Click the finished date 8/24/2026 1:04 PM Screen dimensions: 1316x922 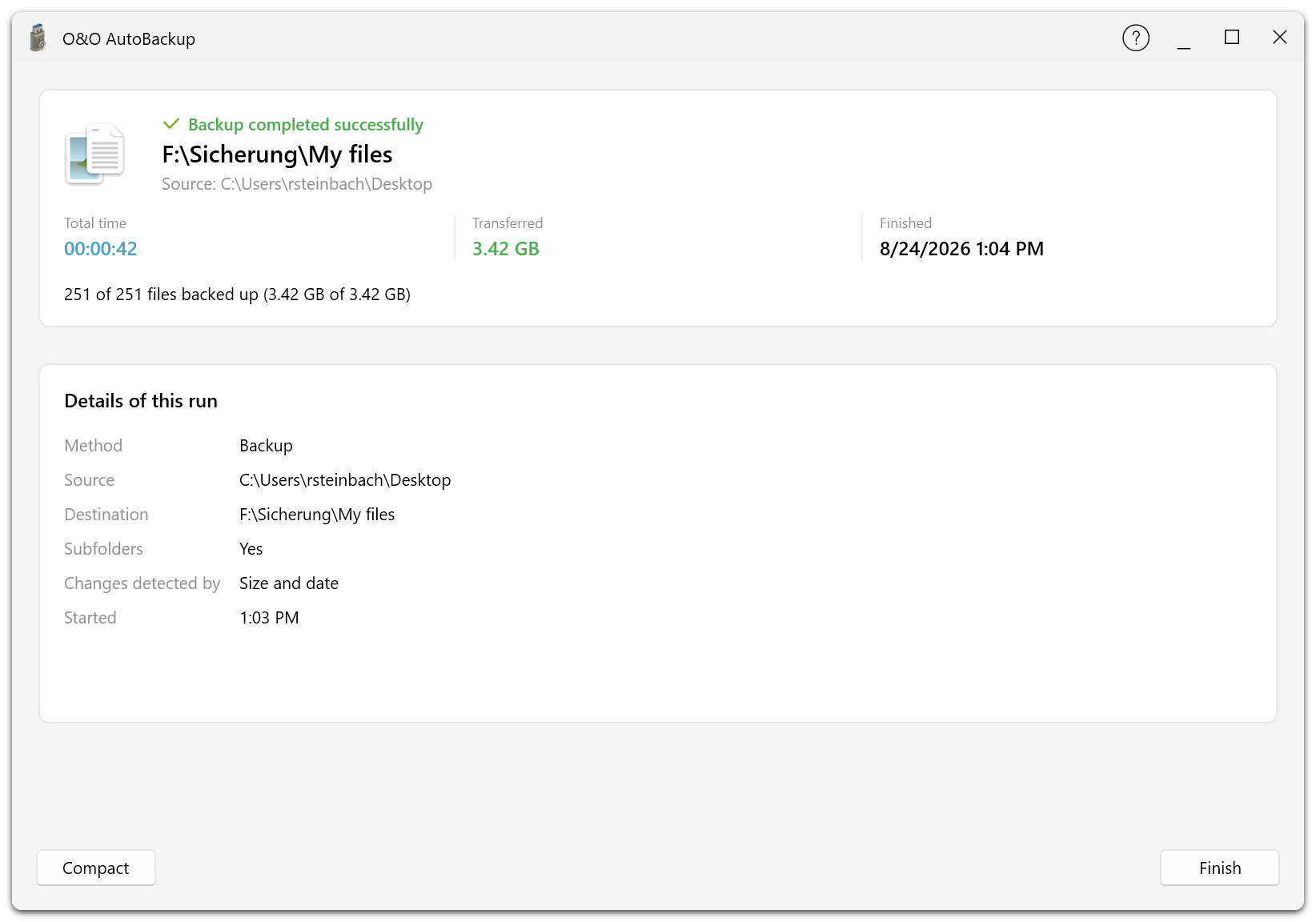[961, 249]
